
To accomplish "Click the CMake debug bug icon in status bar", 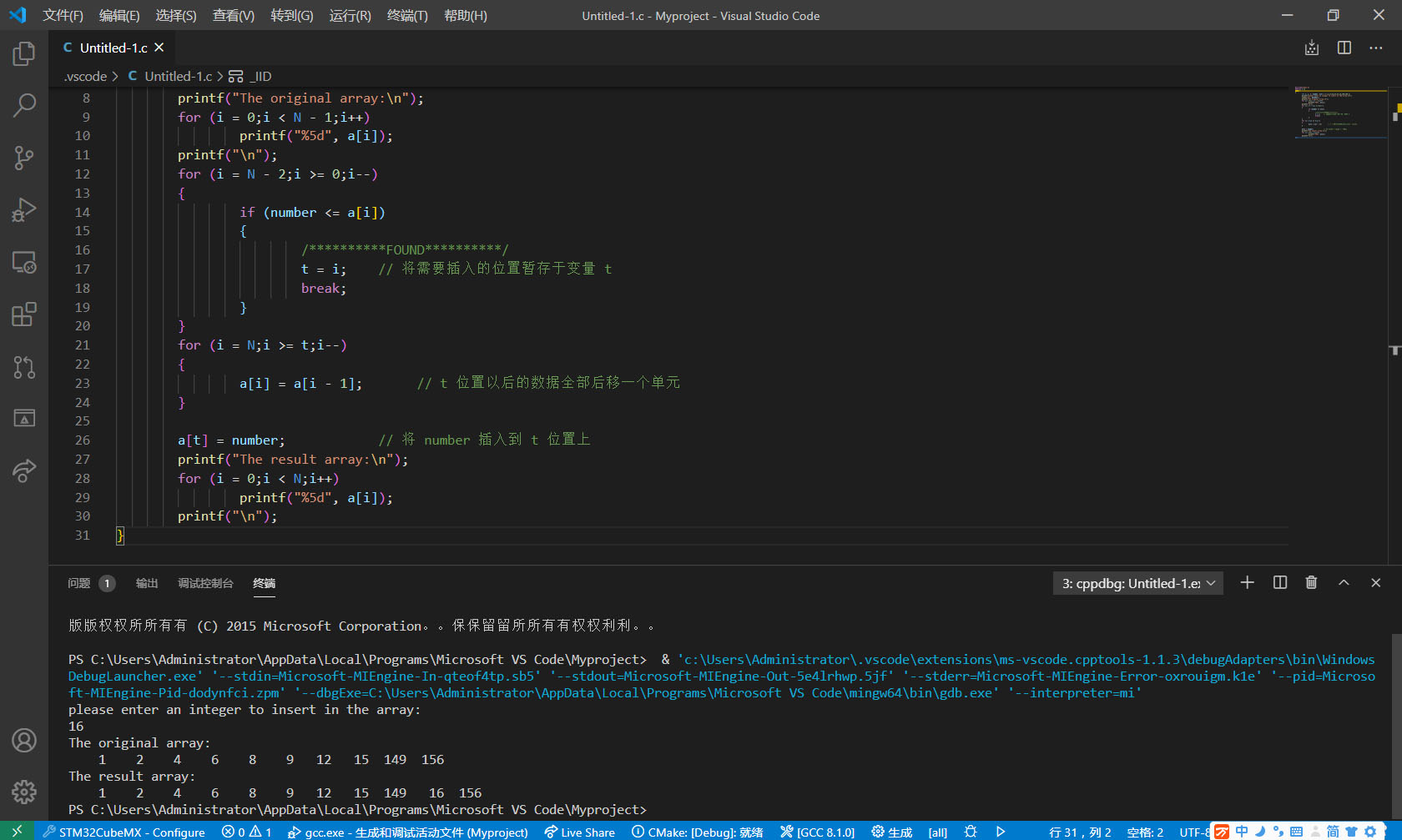I will (x=971, y=832).
